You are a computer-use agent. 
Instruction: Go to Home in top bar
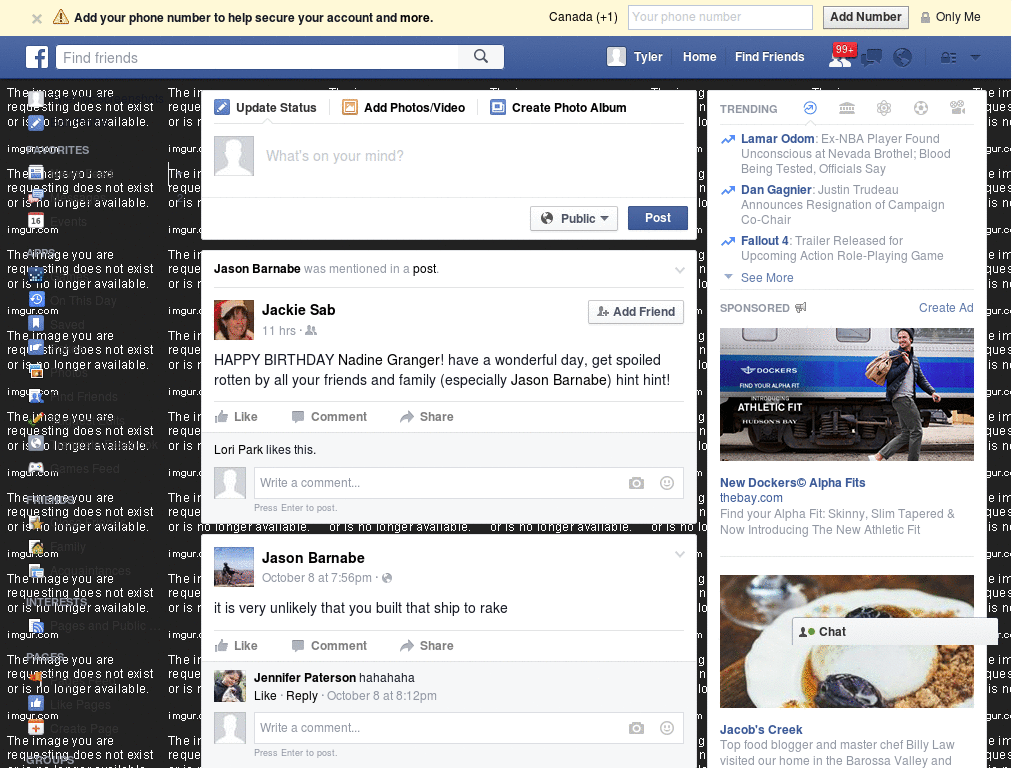699,57
